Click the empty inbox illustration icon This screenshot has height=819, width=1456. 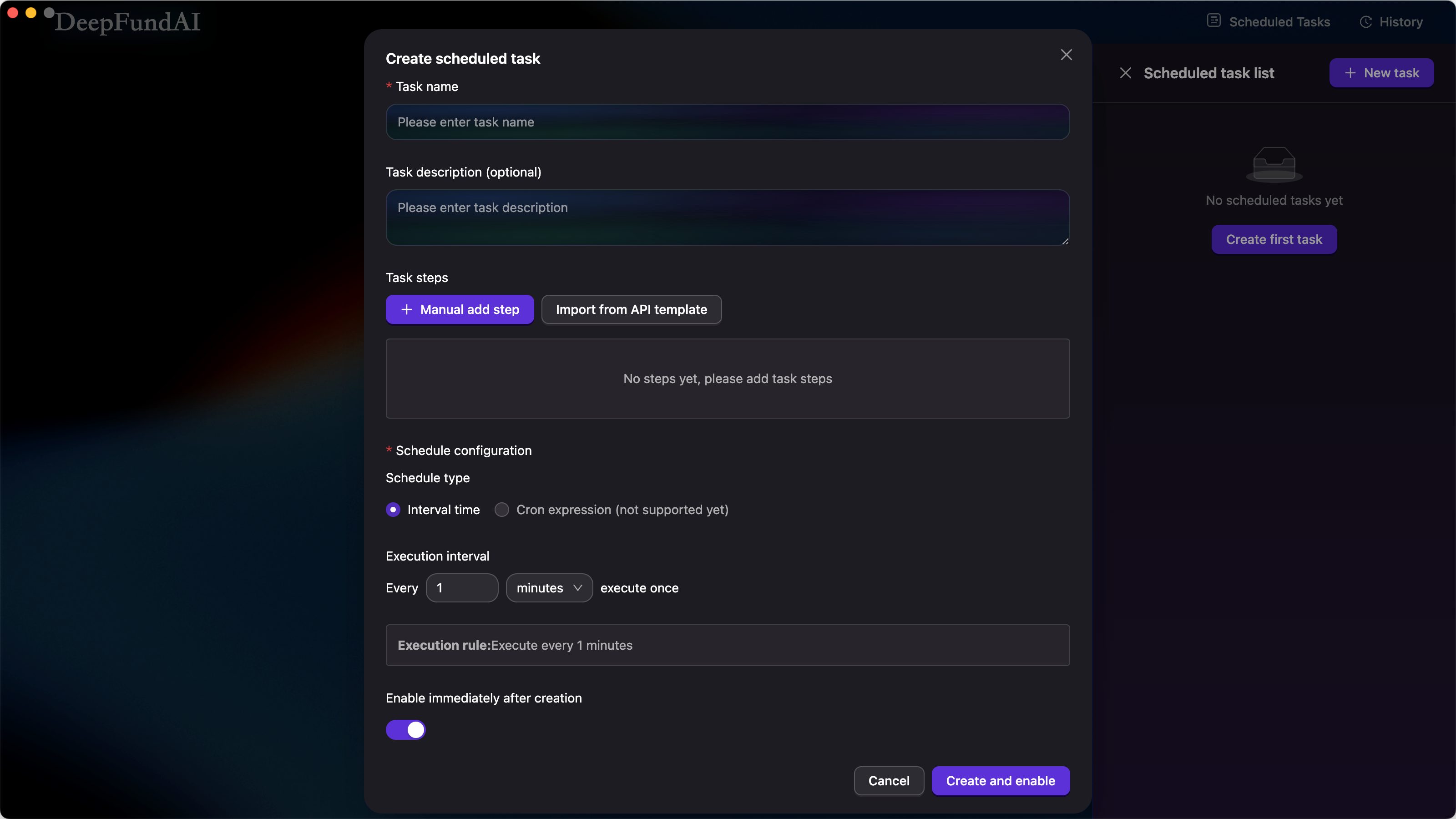[1274, 164]
